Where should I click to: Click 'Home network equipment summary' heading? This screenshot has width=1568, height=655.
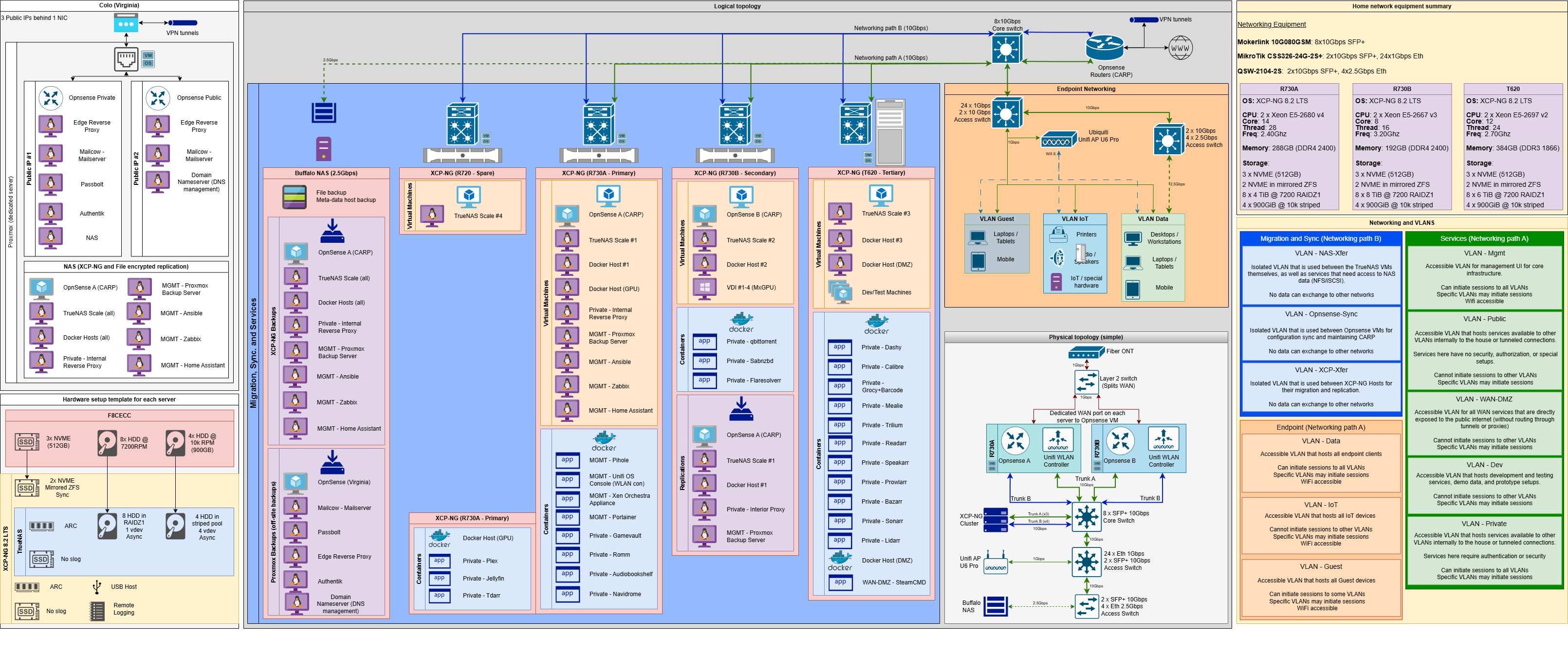coord(1401,6)
